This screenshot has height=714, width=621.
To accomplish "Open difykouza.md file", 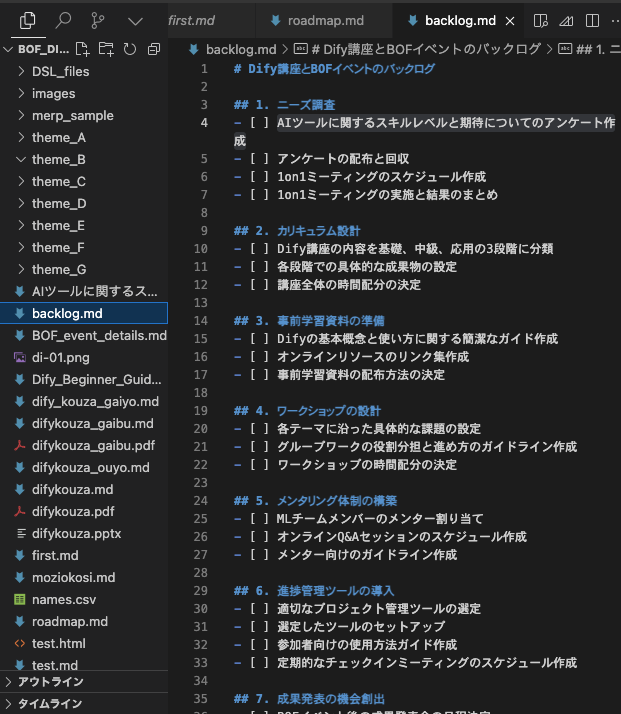I will point(84,490).
